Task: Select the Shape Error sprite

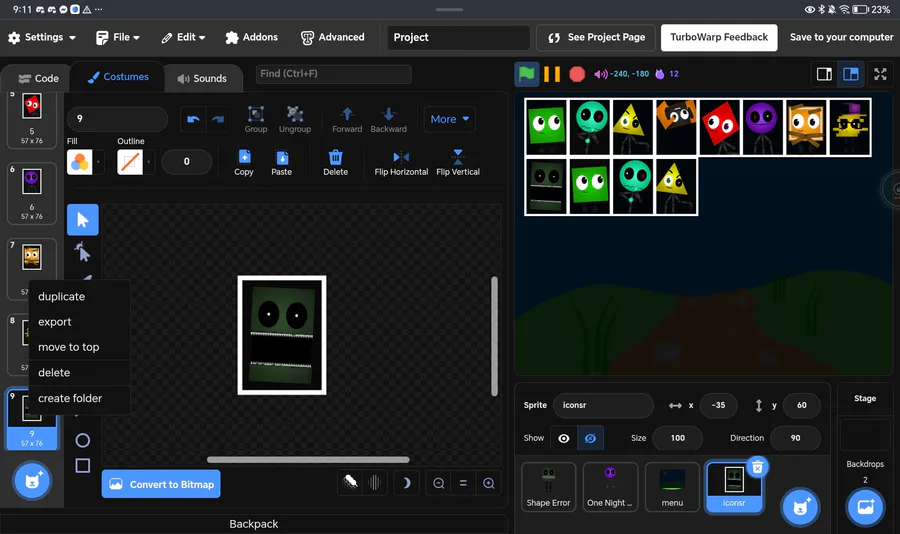Action: click(x=548, y=487)
